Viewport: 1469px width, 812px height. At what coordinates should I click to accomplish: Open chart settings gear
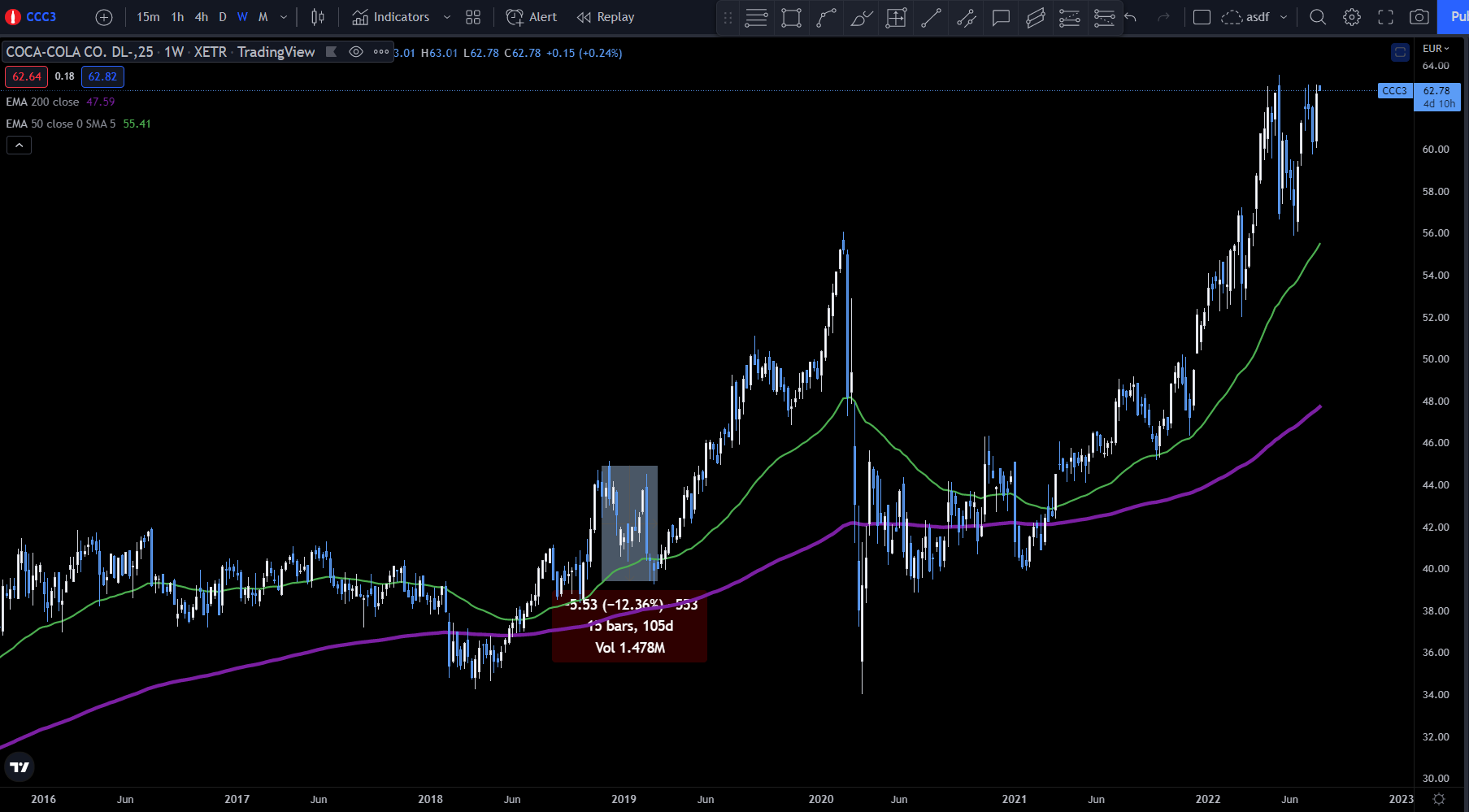click(1352, 17)
